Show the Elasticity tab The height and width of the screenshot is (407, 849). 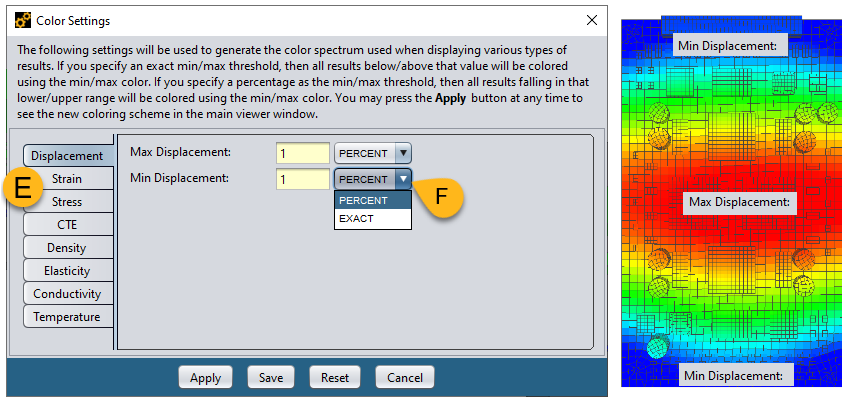coord(67,271)
